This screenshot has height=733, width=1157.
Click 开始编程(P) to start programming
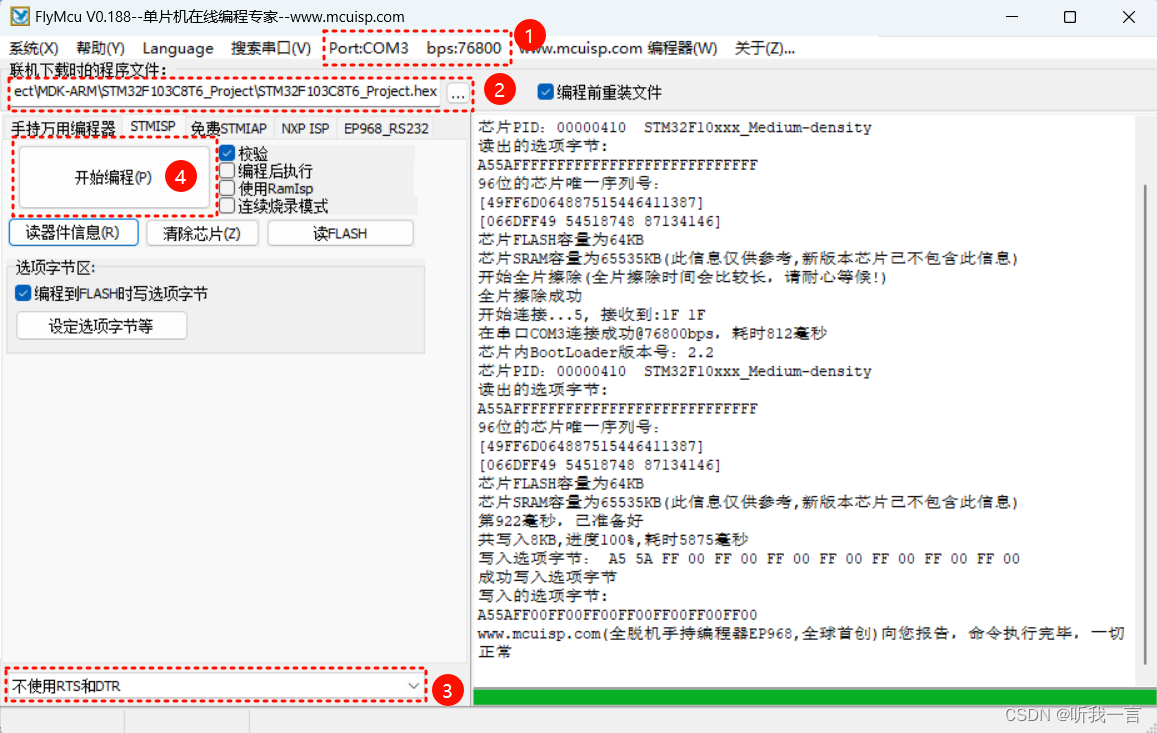pyautogui.click(x=112, y=176)
